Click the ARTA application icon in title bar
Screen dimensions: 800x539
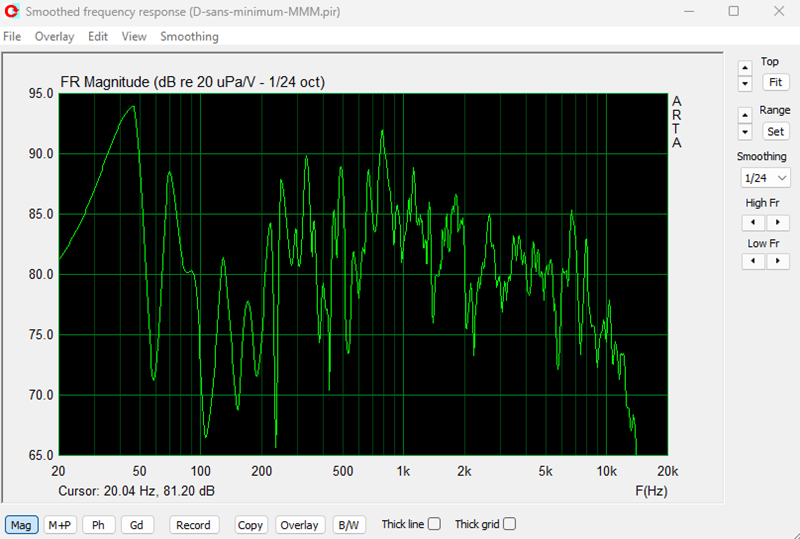[x=12, y=11]
